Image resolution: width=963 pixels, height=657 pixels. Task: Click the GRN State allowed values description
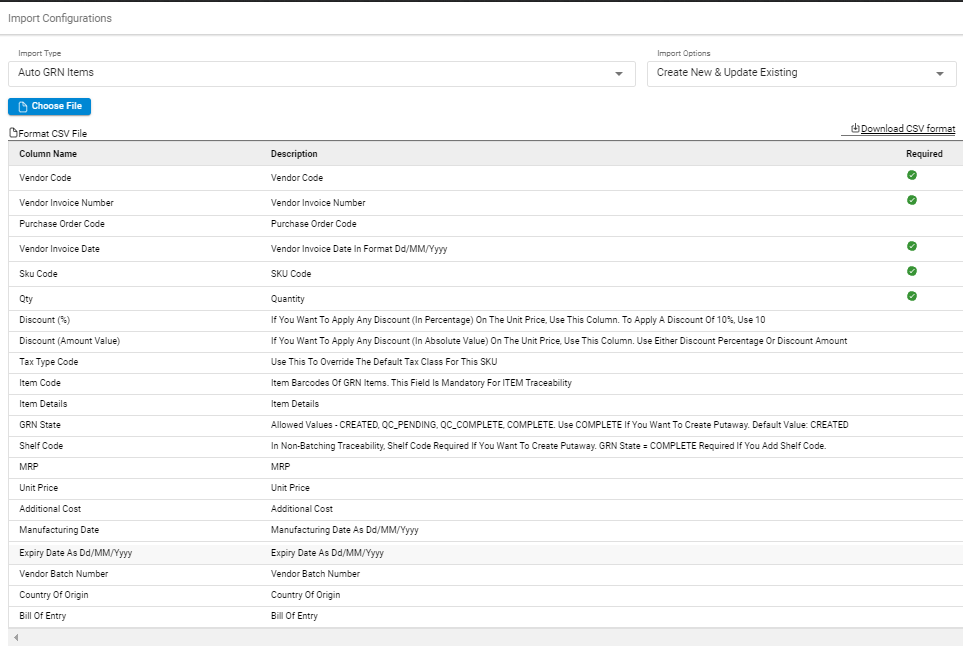559,425
